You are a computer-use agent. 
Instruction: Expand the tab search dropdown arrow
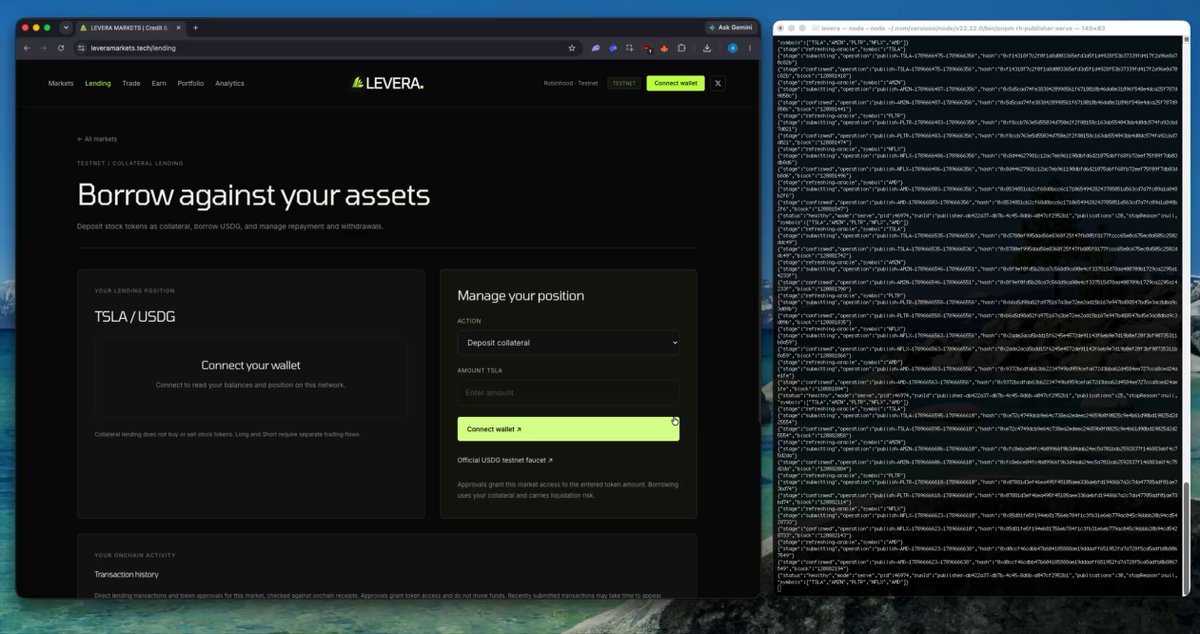pyautogui.click(x=66, y=27)
